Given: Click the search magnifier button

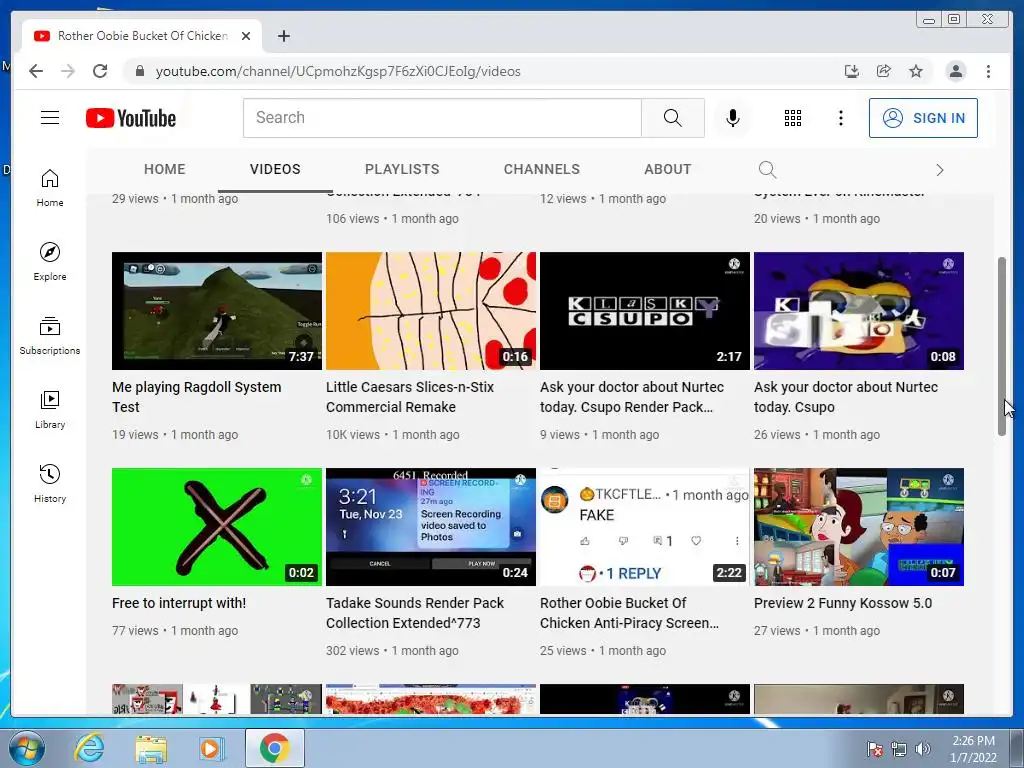Looking at the screenshot, I should click(x=673, y=118).
